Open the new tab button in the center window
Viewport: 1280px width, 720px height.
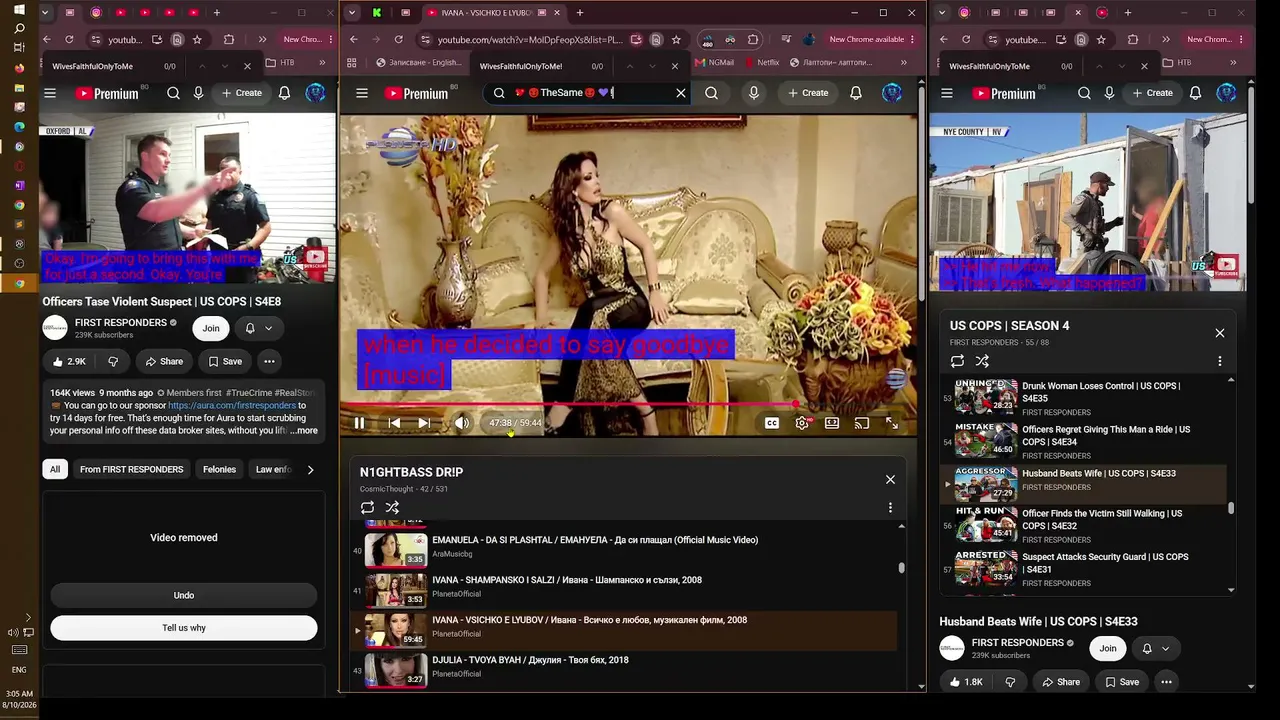click(580, 13)
